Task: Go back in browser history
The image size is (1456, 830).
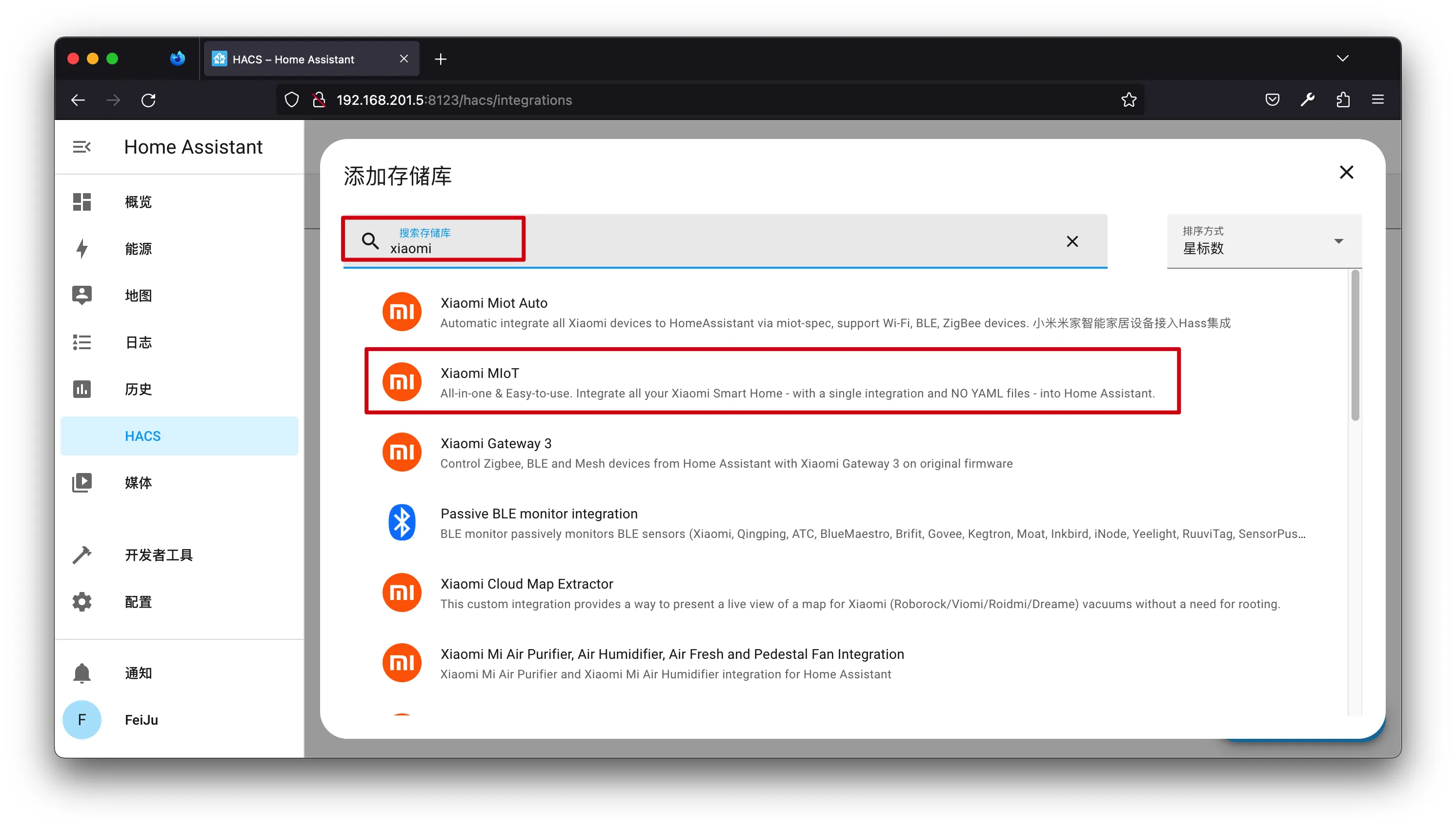Action: pyautogui.click(x=78, y=100)
